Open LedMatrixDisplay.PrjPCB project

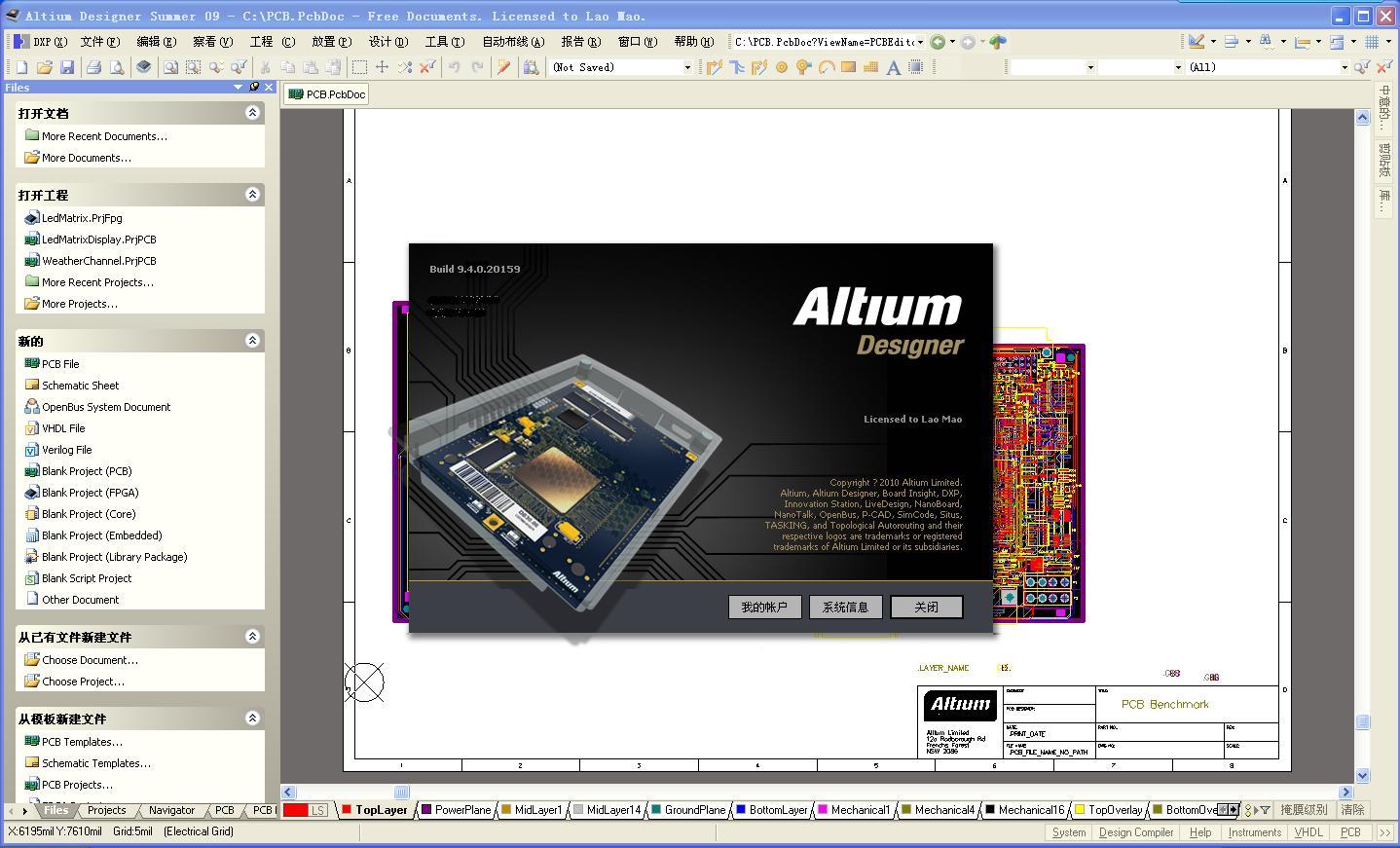(x=90, y=240)
